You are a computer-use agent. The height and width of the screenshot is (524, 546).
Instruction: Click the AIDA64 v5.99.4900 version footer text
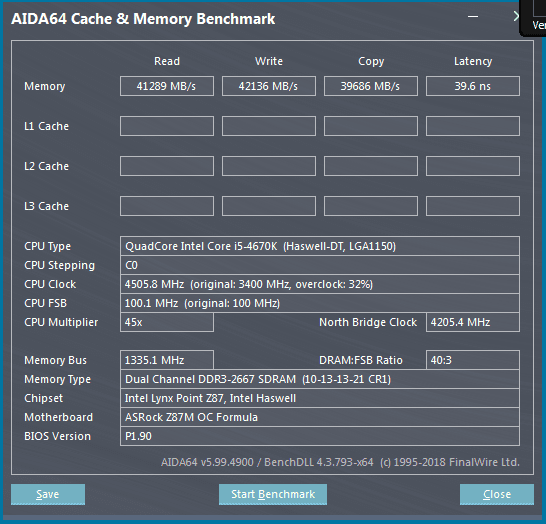coord(340,462)
